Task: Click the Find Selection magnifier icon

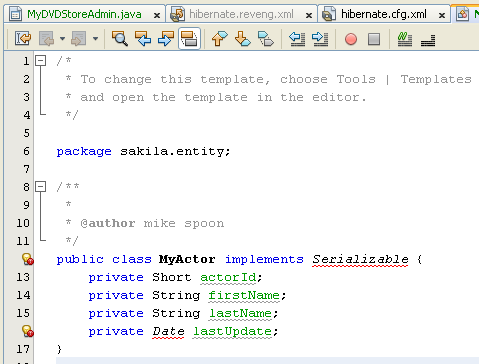Action: [120, 39]
